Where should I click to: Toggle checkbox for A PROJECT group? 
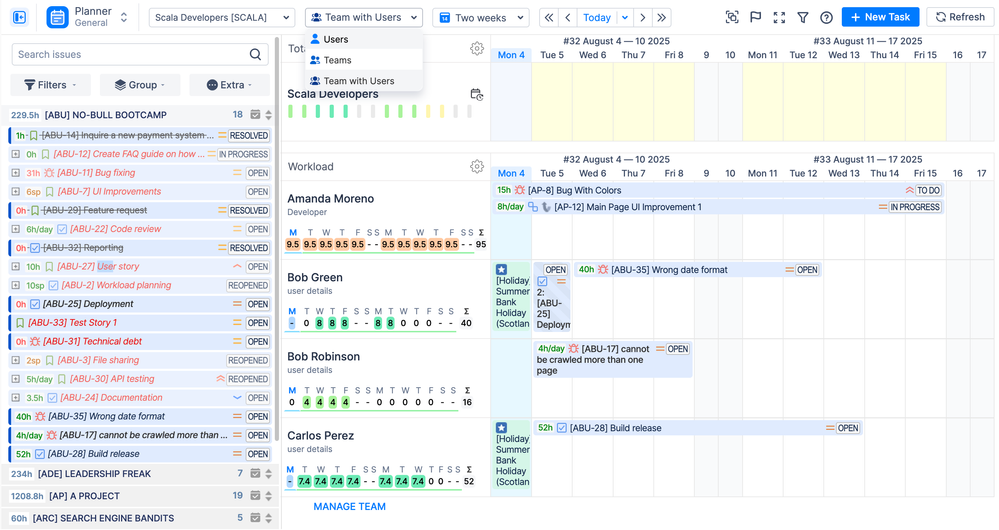tap(256, 496)
